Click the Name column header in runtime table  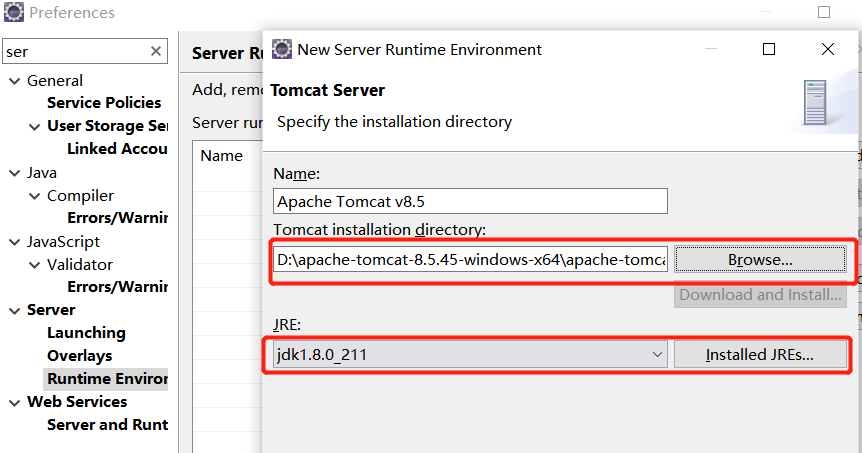(222, 156)
